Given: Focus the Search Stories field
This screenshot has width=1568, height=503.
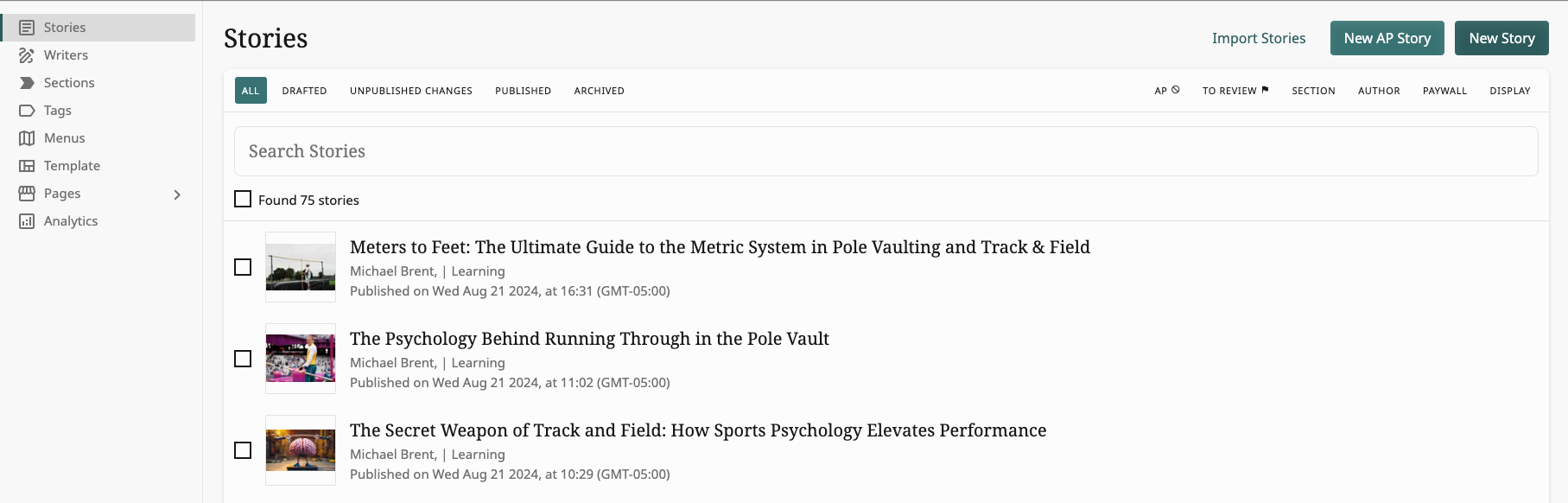Looking at the screenshot, I should pos(886,151).
